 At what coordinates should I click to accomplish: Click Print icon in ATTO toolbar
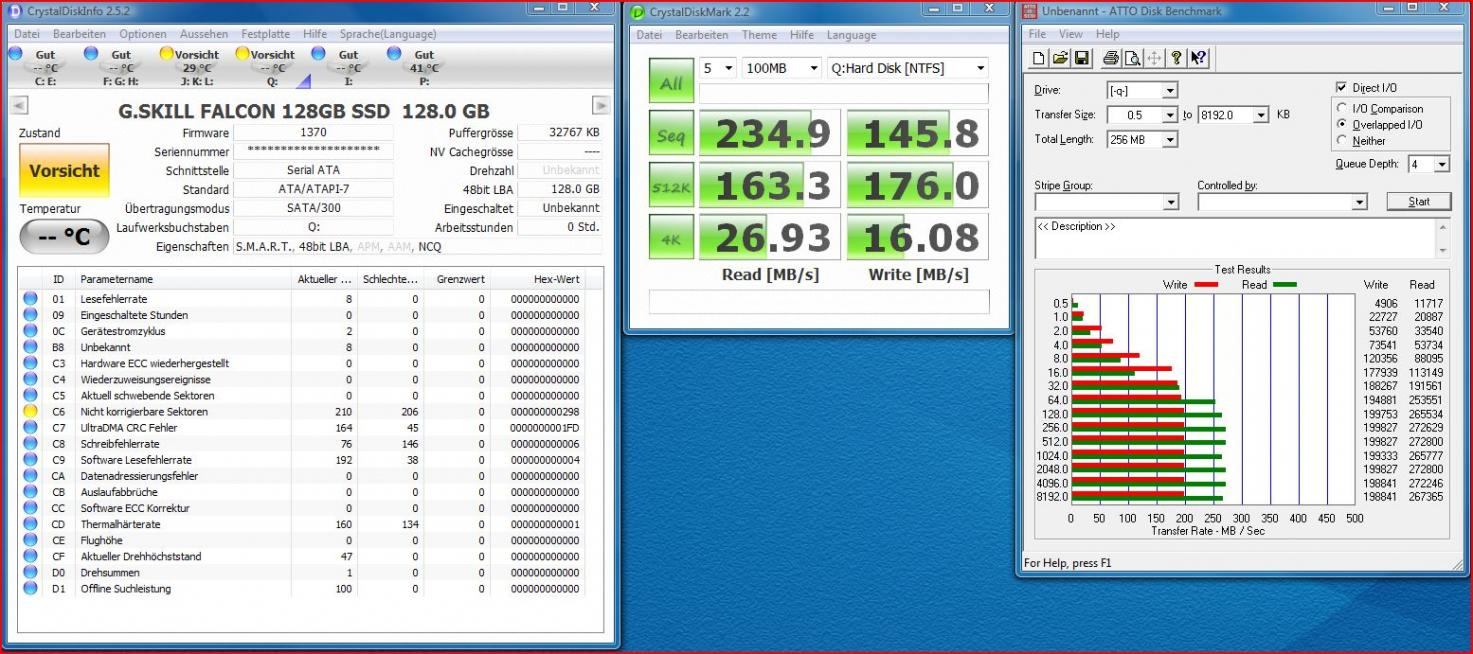1110,58
